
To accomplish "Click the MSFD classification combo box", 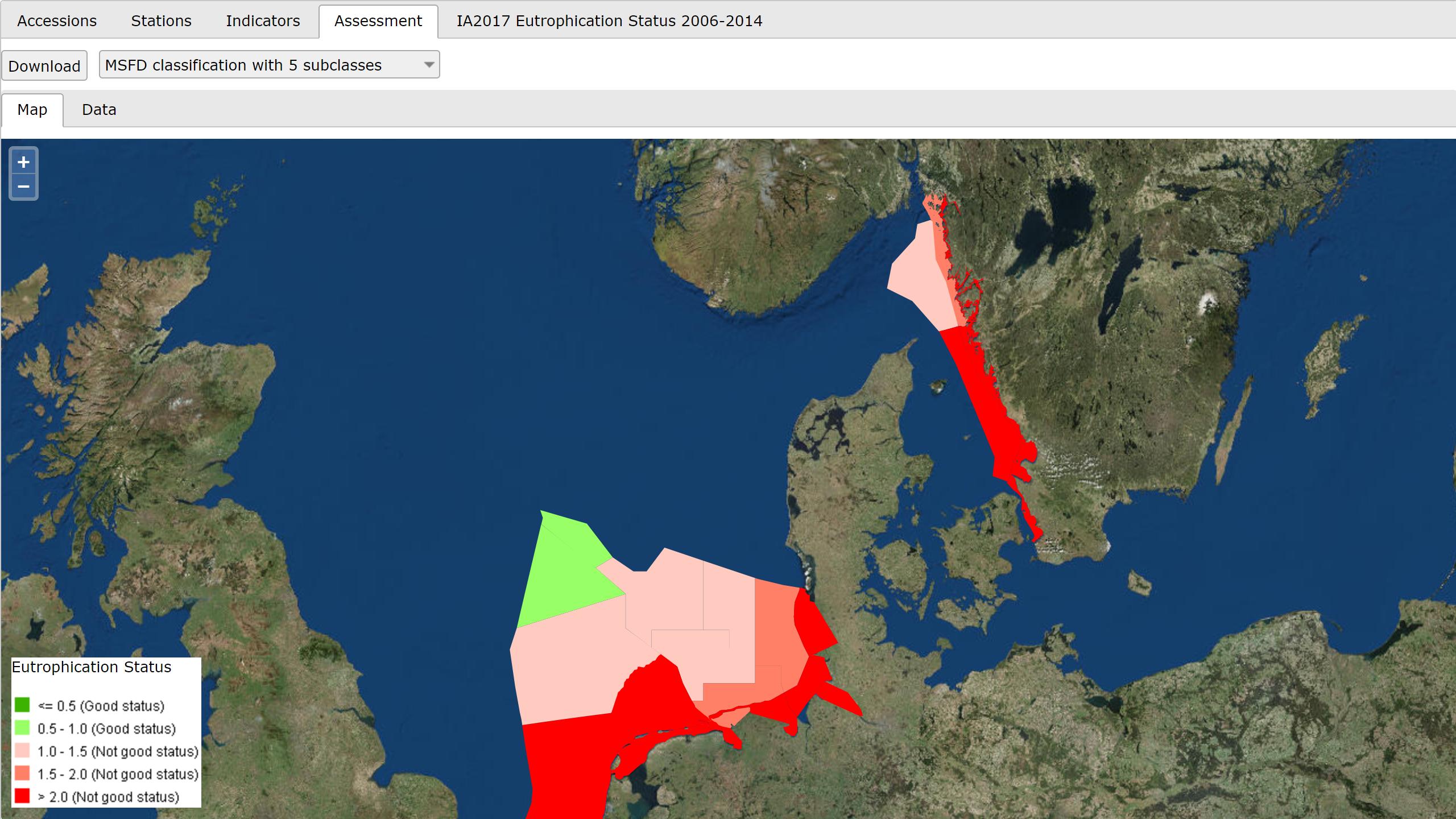I will point(269,64).
